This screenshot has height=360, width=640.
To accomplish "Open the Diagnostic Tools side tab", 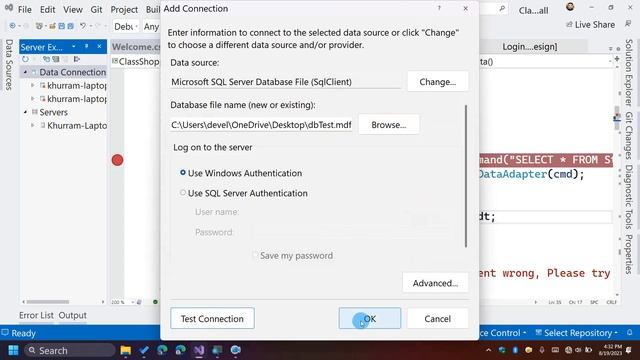I will [x=629, y=198].
